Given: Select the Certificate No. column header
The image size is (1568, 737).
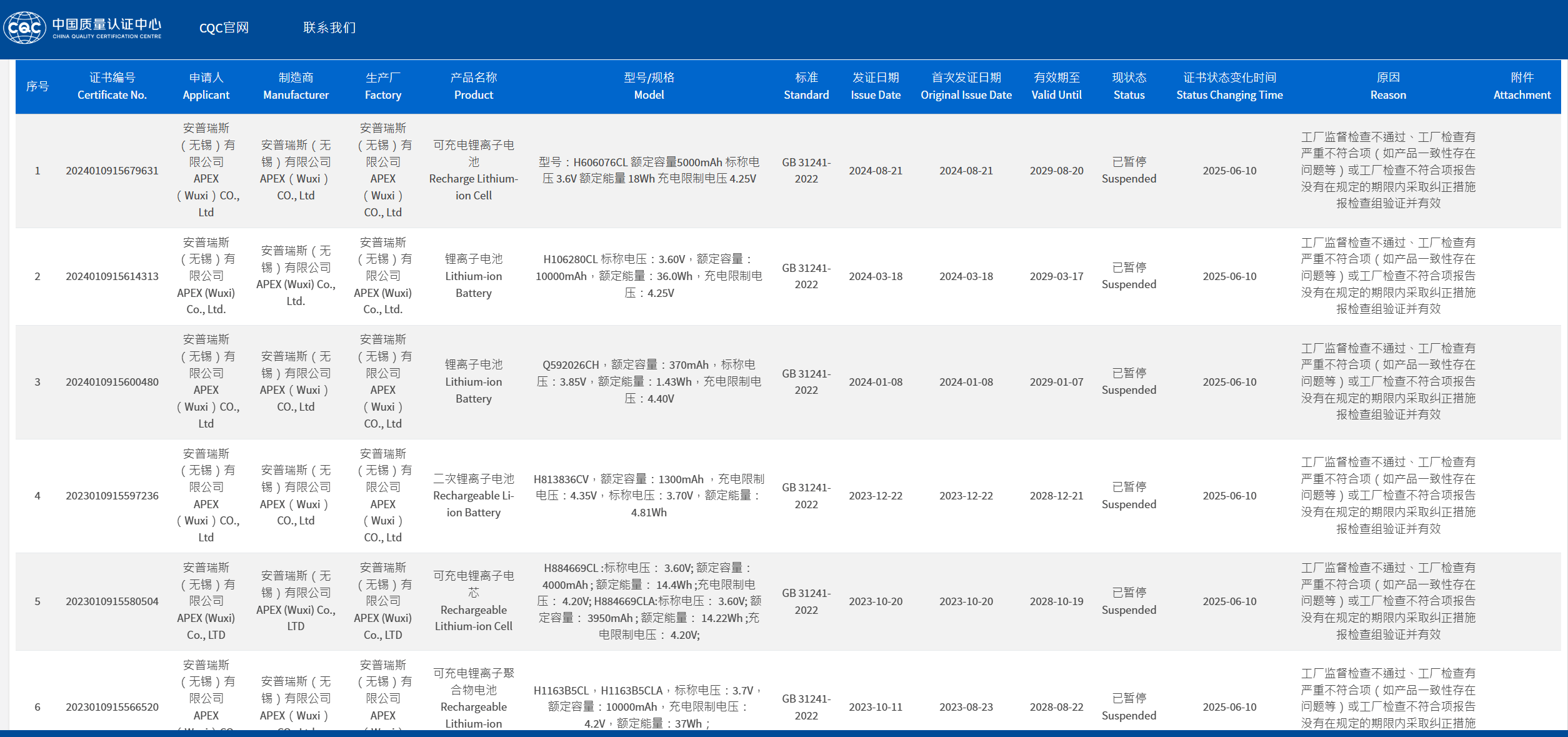Looking at the screenshot, I should point(112,86).
